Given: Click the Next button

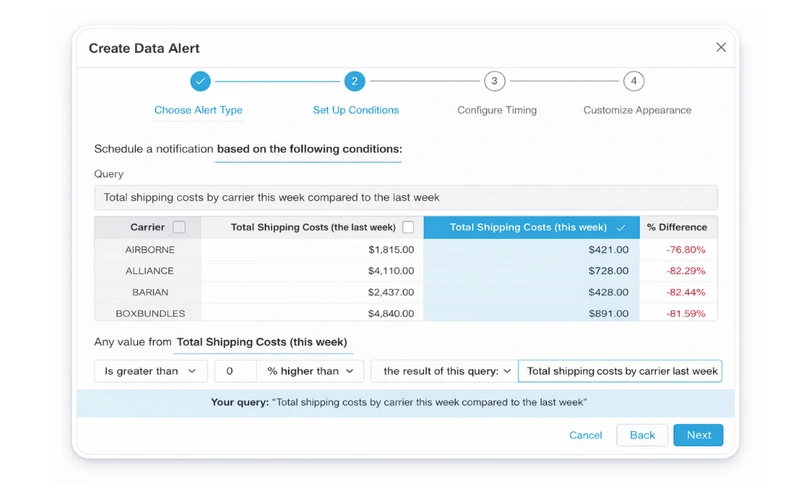Looking at the screenshot, I should click(699, 435).
